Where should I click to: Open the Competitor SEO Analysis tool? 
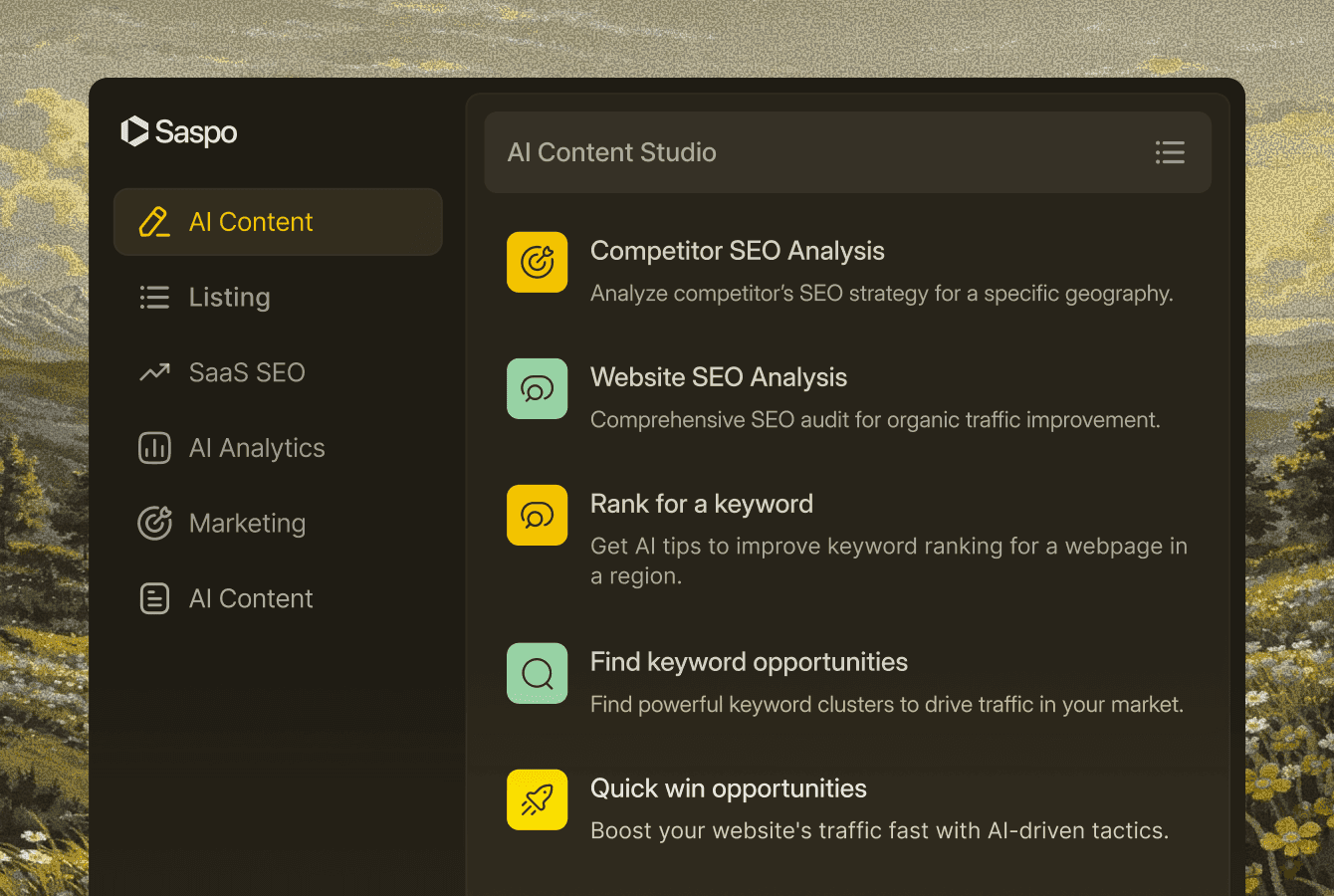[738, 251]
